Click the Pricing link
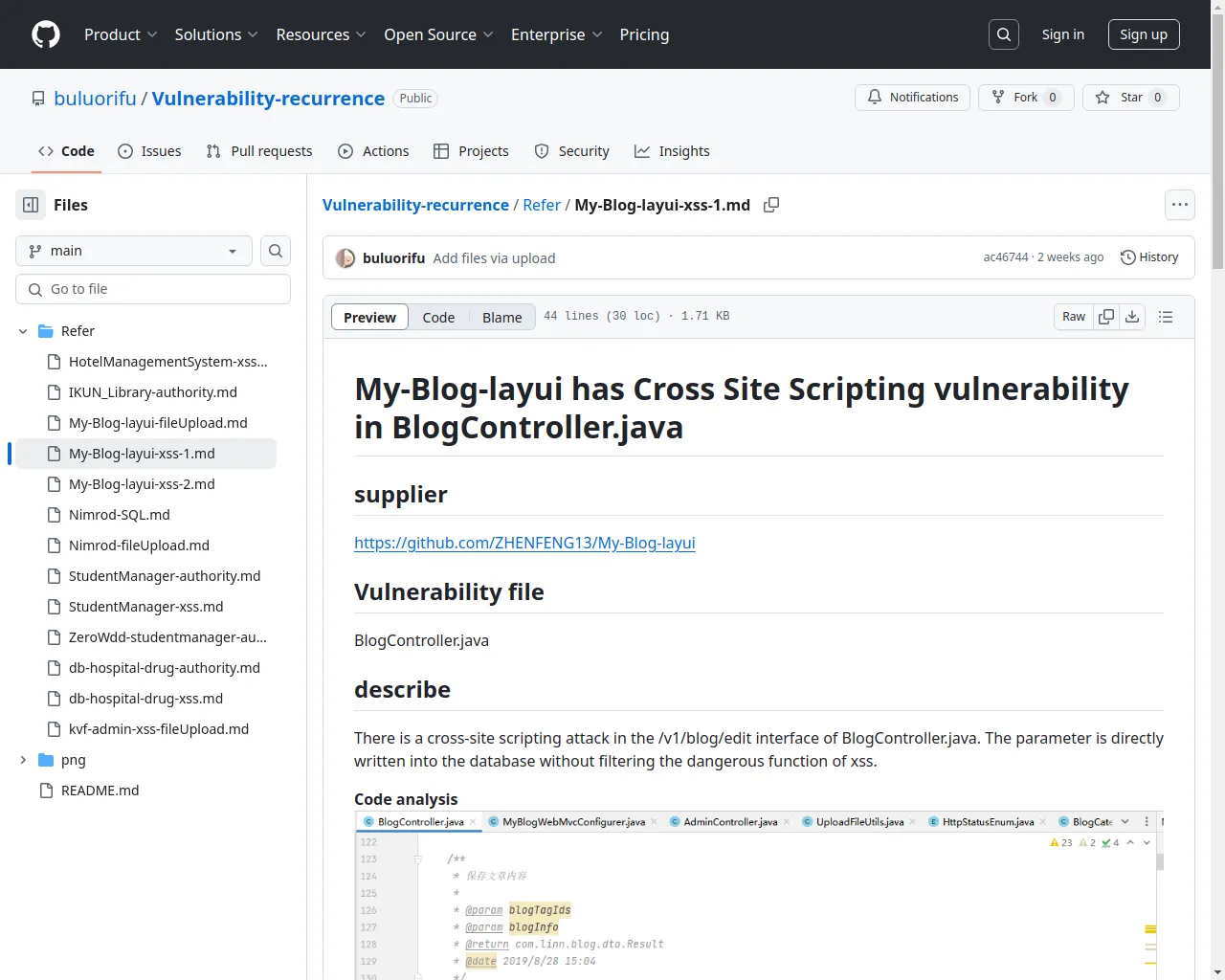This screenshot has height=980, width=1225. coord(644,34)
